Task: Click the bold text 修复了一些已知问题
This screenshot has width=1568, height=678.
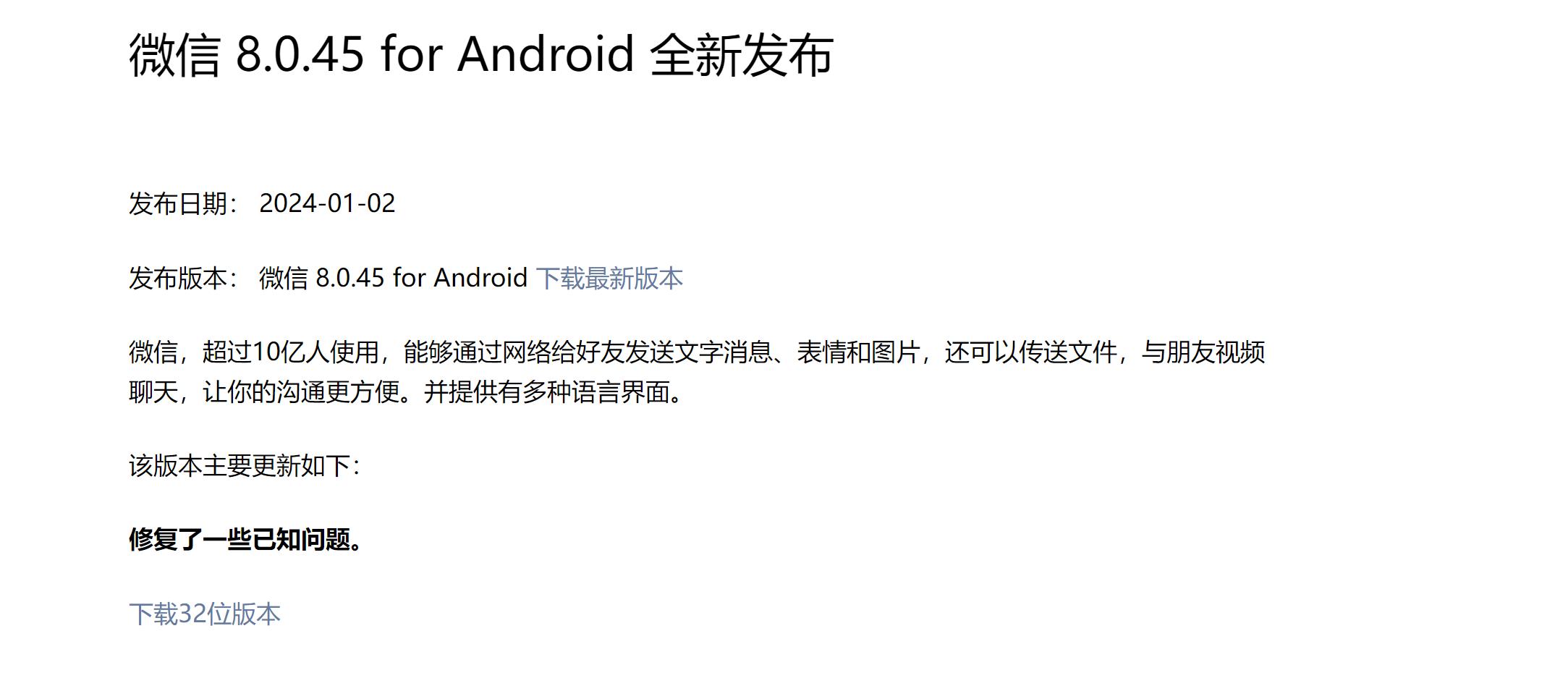Action: (x=246, y=539)
